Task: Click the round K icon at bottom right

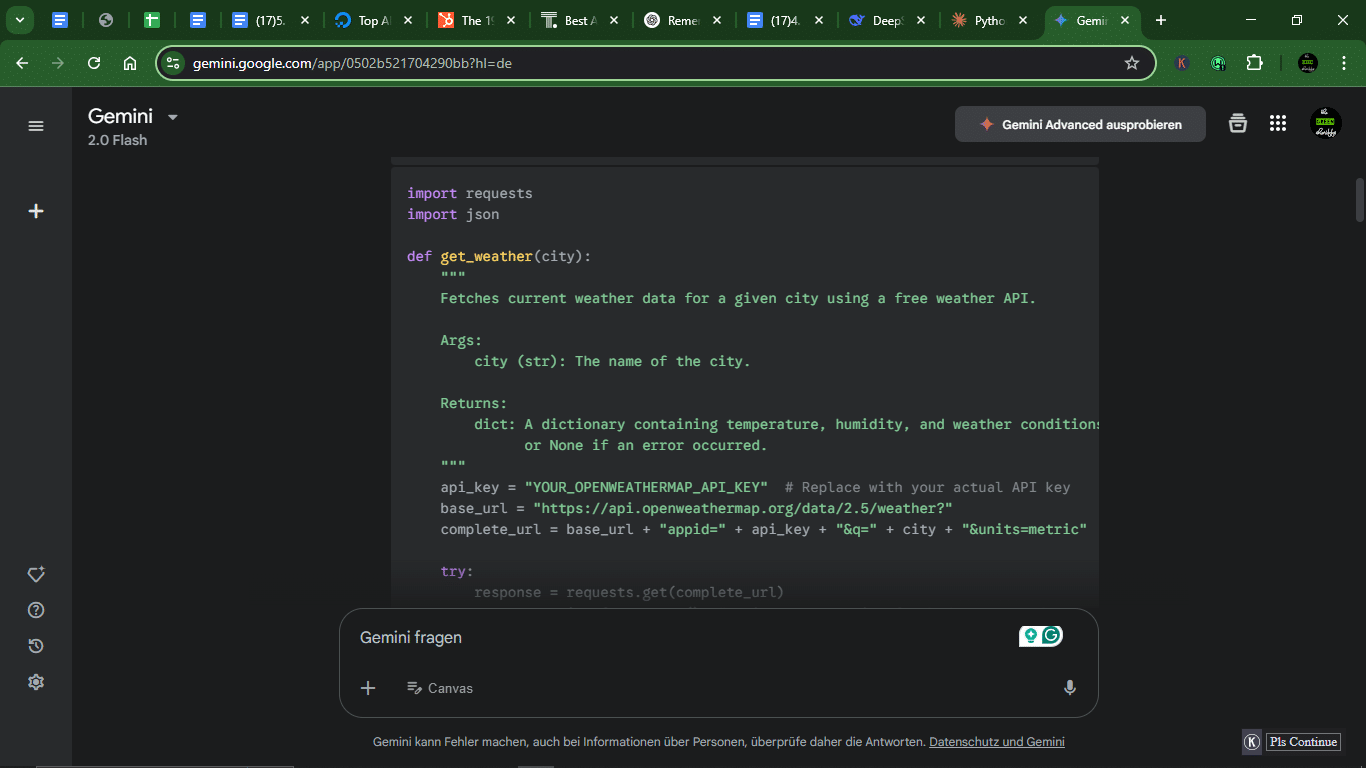Action: point(1252,742)
